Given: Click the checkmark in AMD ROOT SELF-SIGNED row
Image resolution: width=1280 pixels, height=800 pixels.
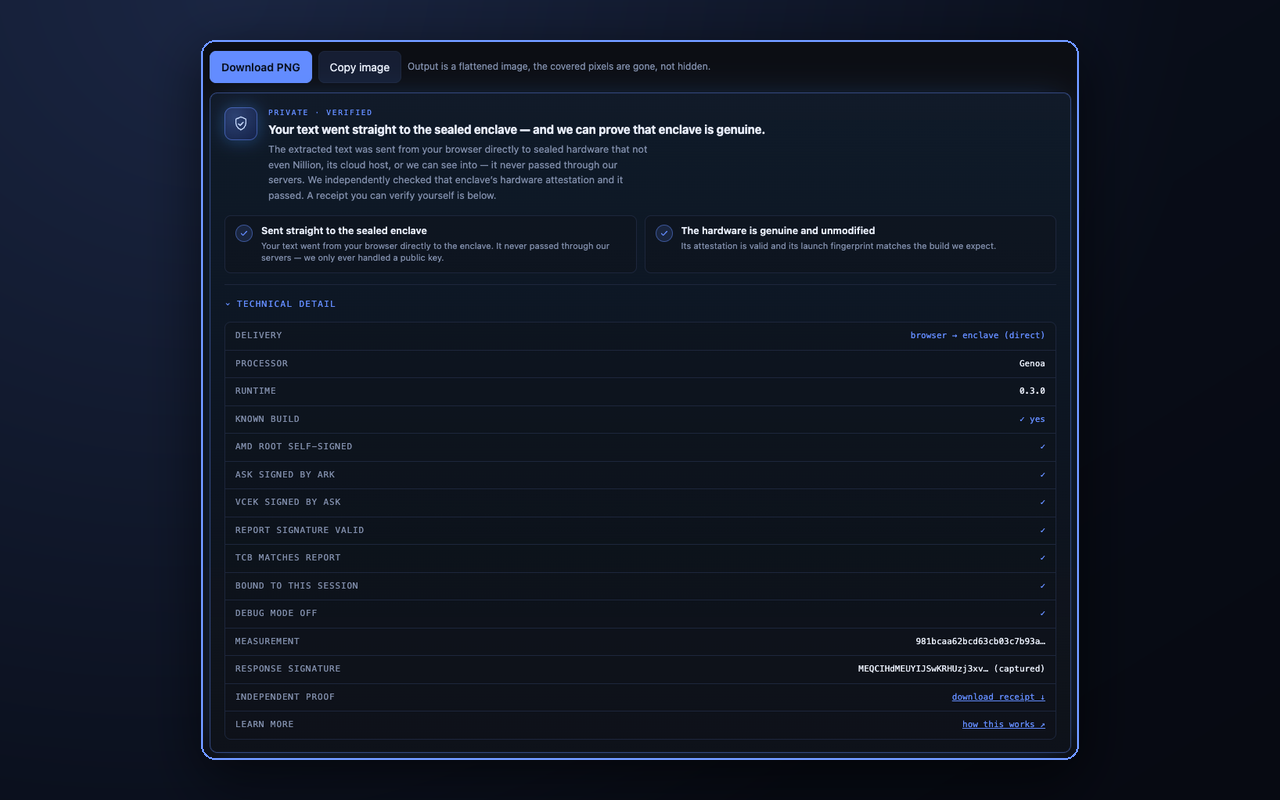Looking at the screenshot, I should click(x=1042, y=447).
